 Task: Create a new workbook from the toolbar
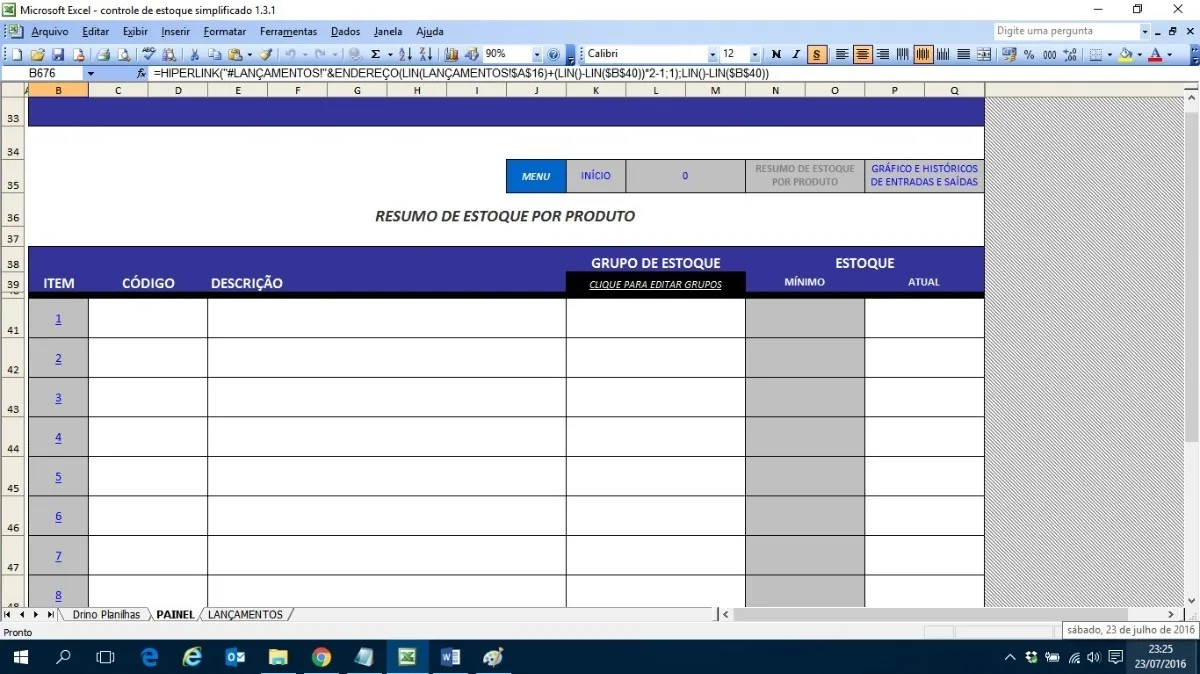[17, 54]
